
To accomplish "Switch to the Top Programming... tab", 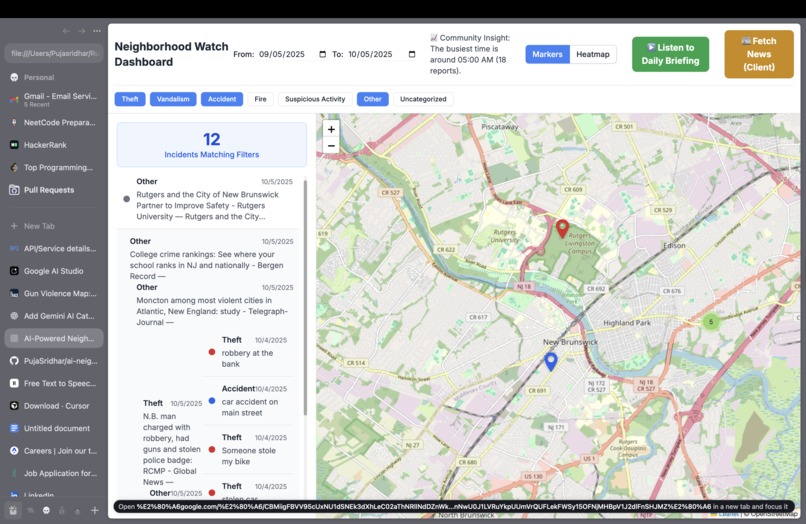I will [x=54, y=167].
